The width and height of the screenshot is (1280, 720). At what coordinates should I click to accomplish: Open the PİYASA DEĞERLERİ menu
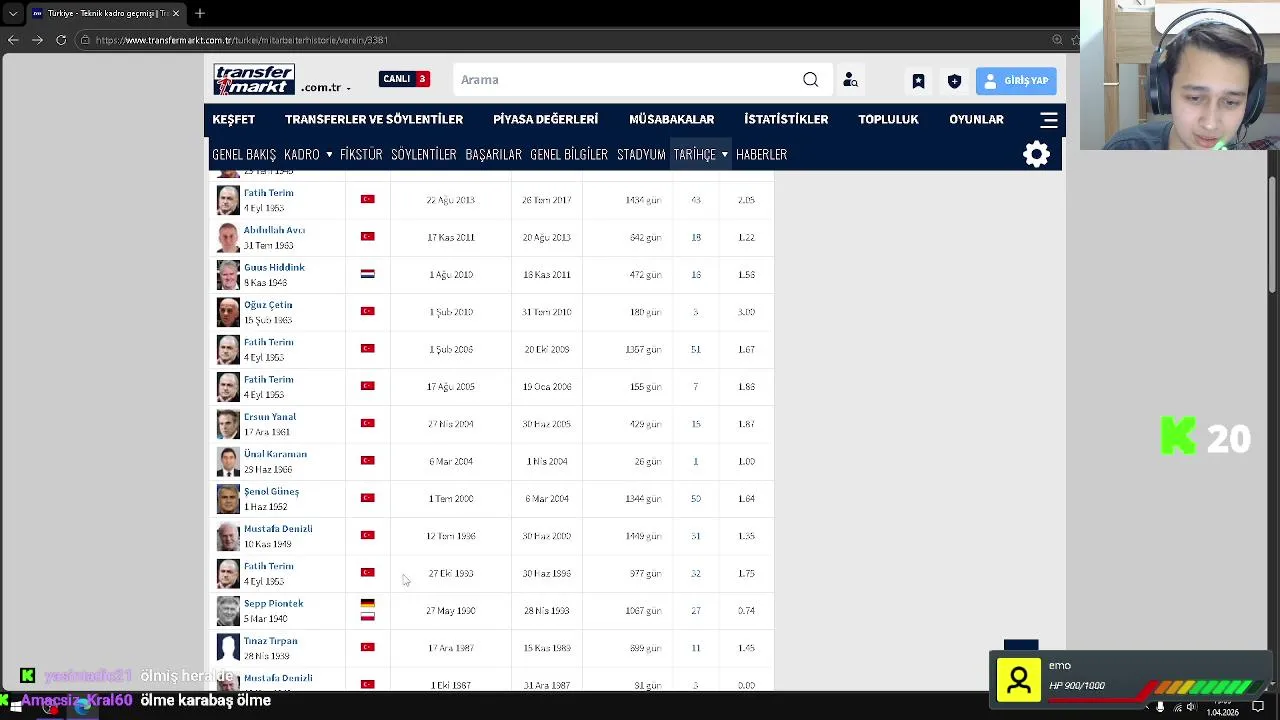[545, 119]
